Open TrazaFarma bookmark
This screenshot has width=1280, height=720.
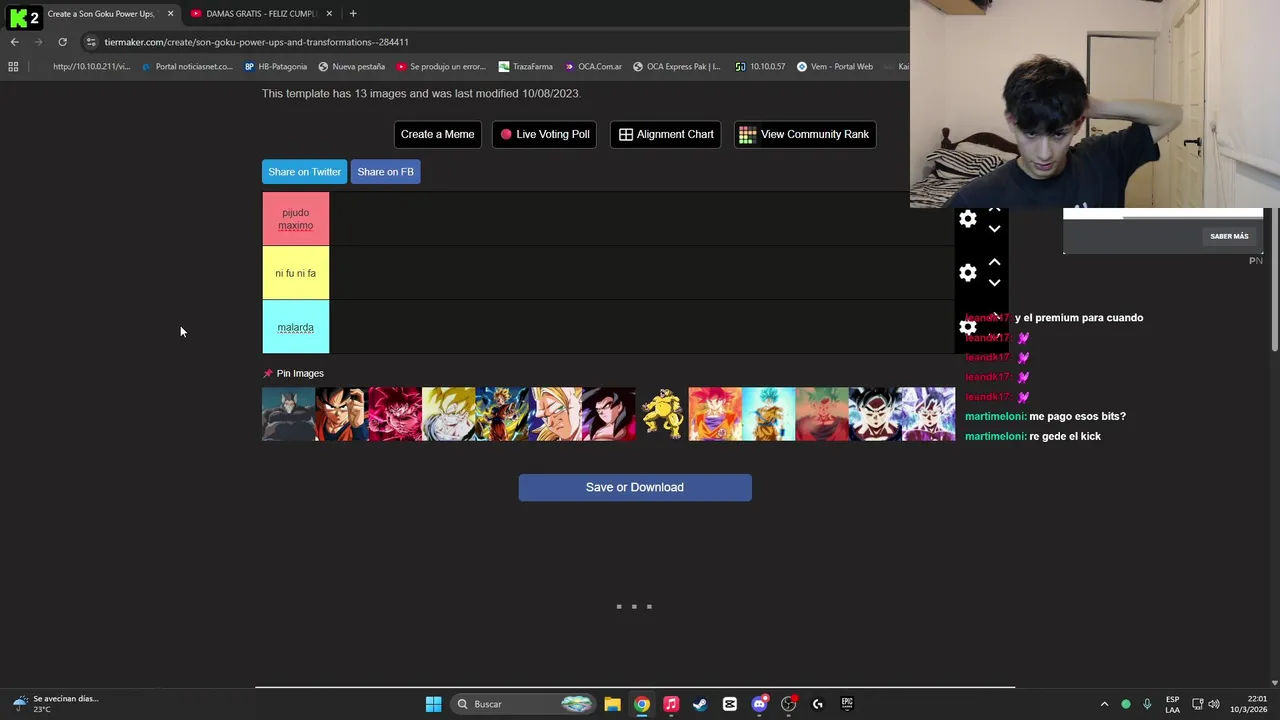click(525, 67)
